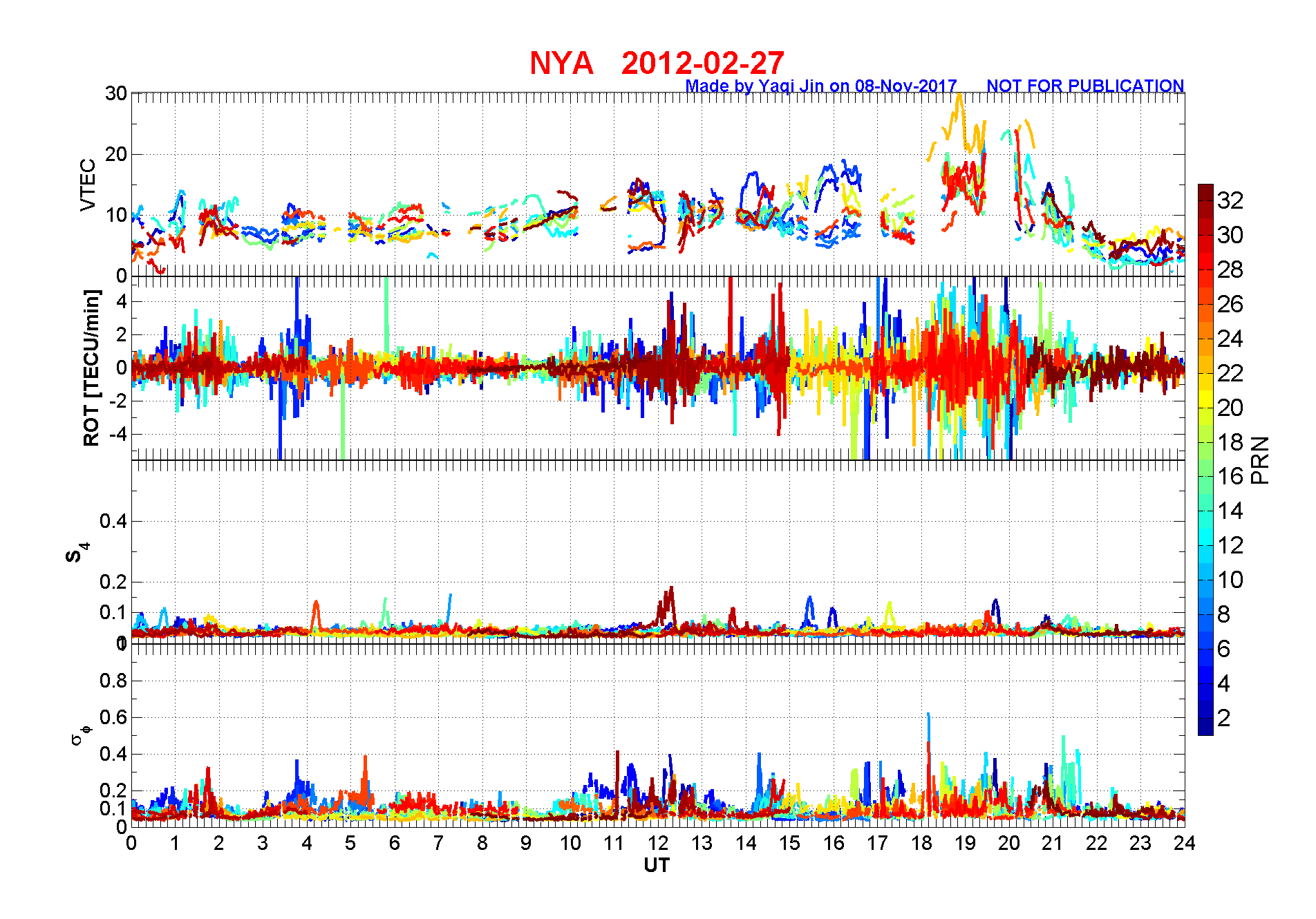
Task: Click the sigma phi tick label 0.6
Action: pos(113,717)
